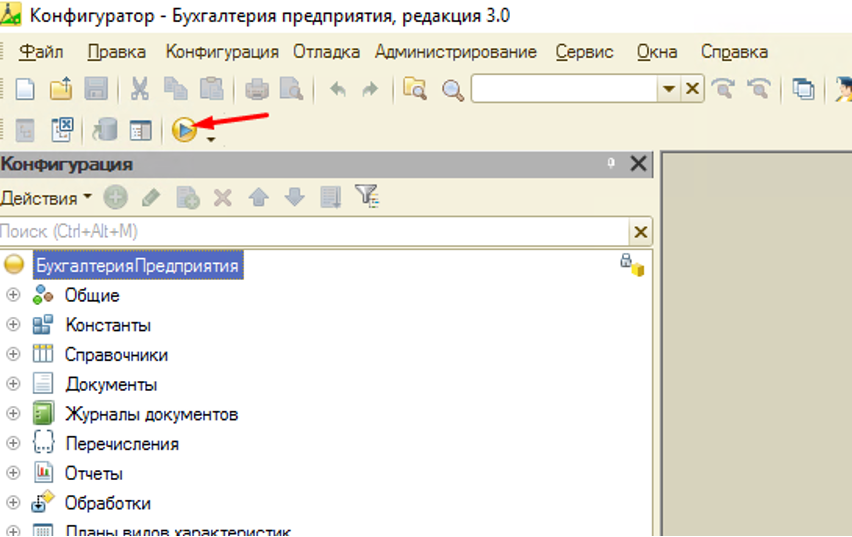Screen dimensions: 852x537
Task: Click the Print preview icon
Action: pos(292,89)
